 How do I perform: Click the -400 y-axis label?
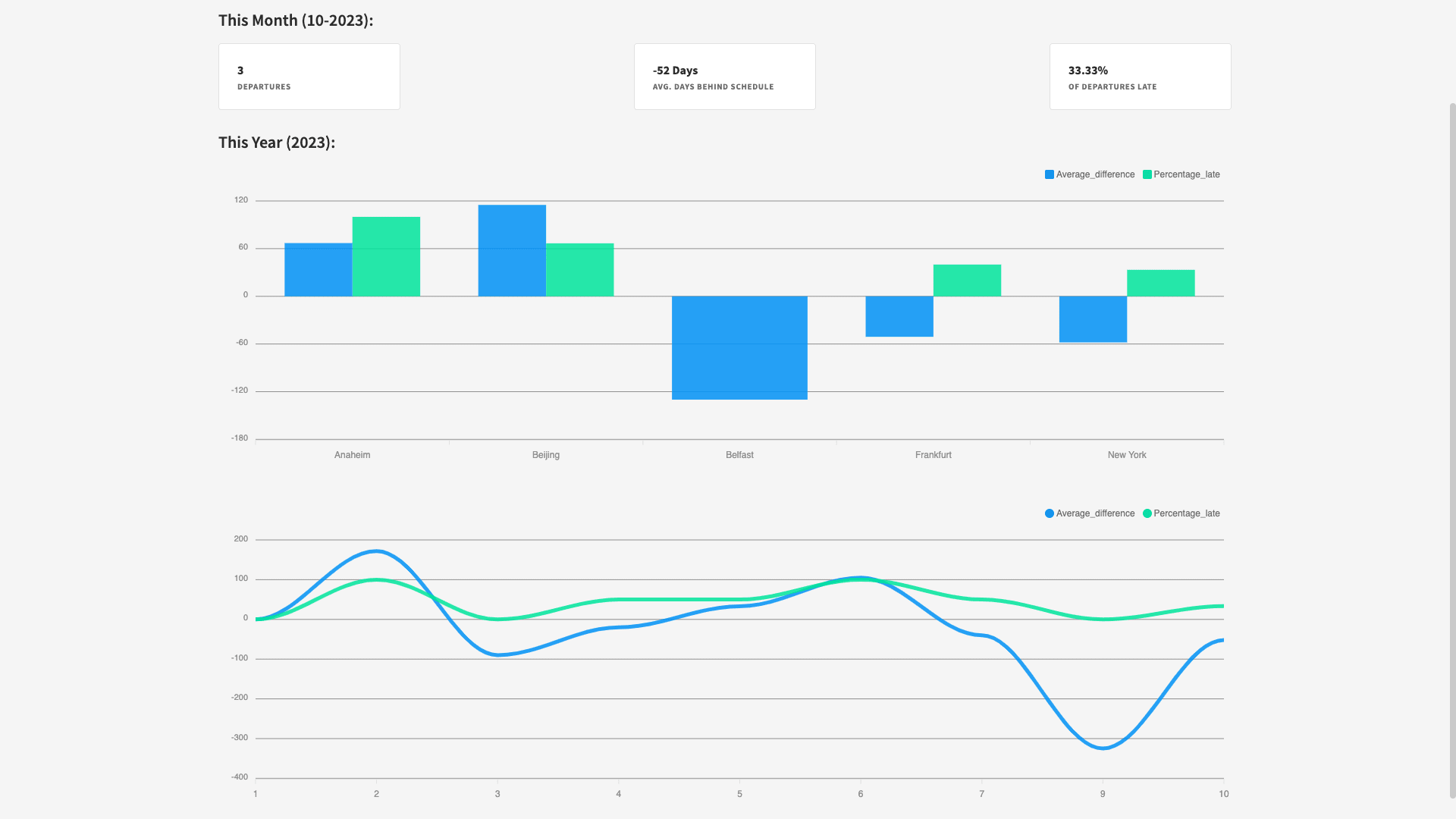(x=240, y=777)
